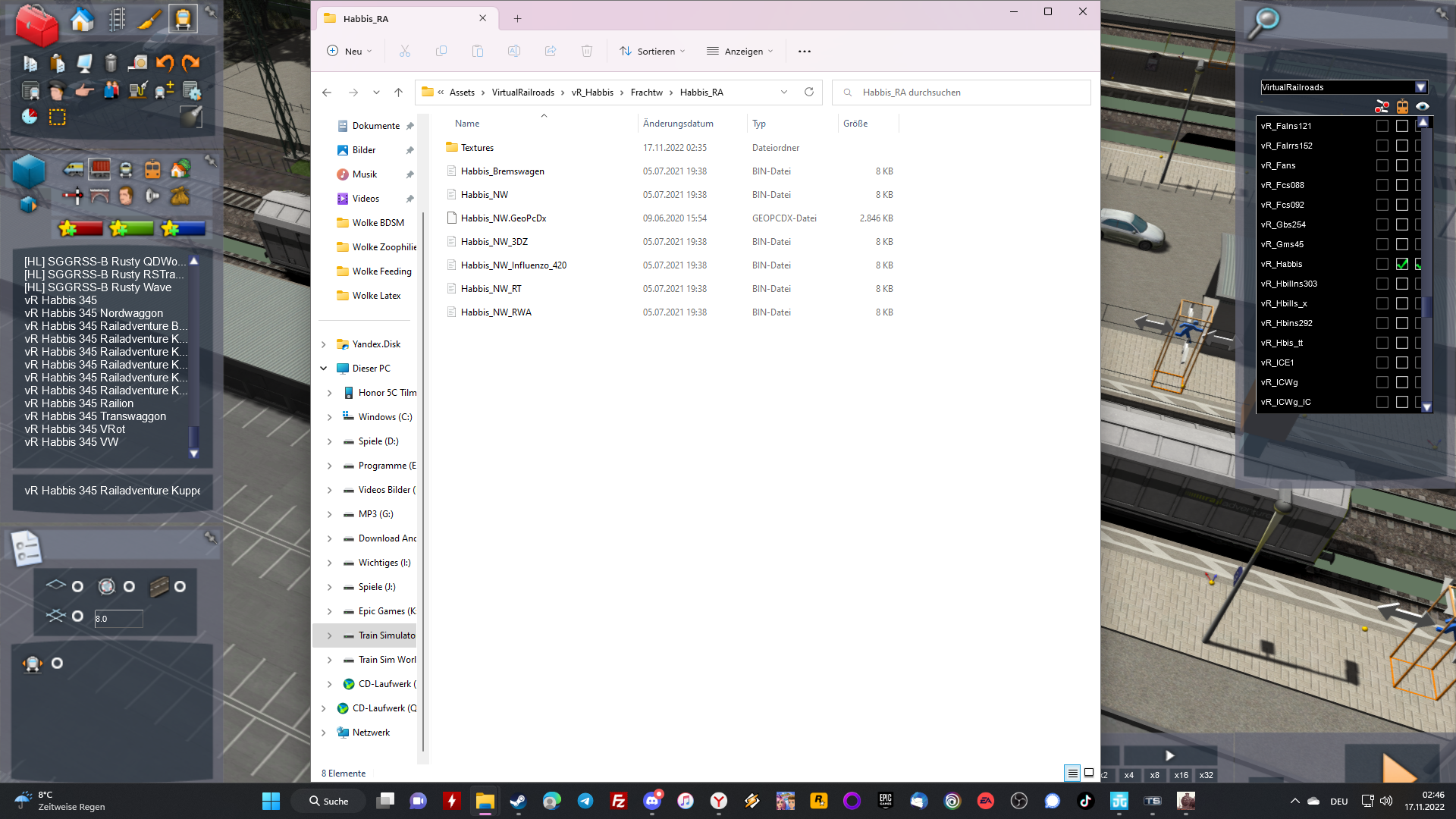Open the VirtualRailroads provider dropdown
This screenshot has height=819, width=1456.
(1420, 87)
